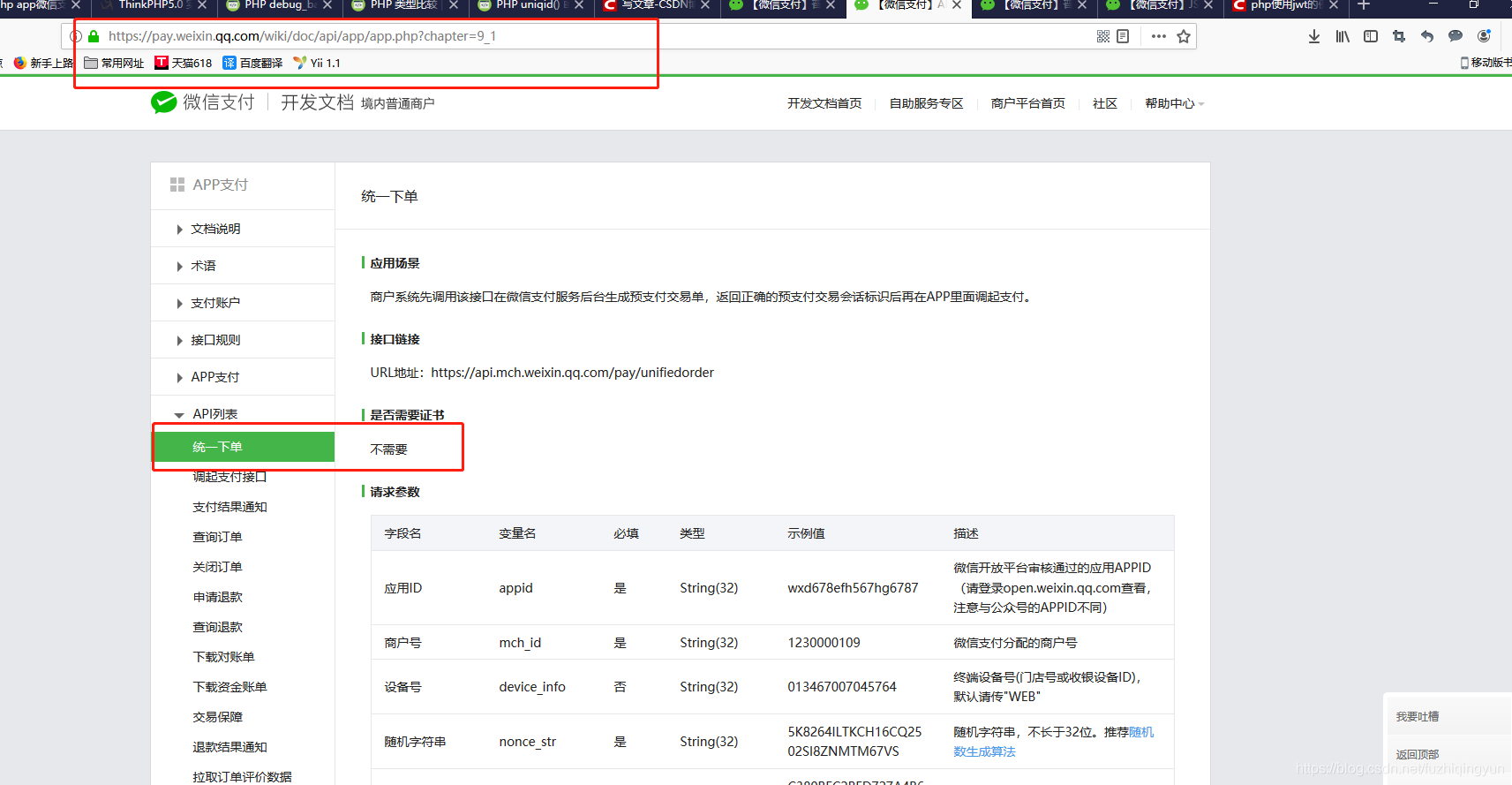Open the account avatar icon
The height and width of the screenshot is (785, 1512).
tap(1484, 36)
